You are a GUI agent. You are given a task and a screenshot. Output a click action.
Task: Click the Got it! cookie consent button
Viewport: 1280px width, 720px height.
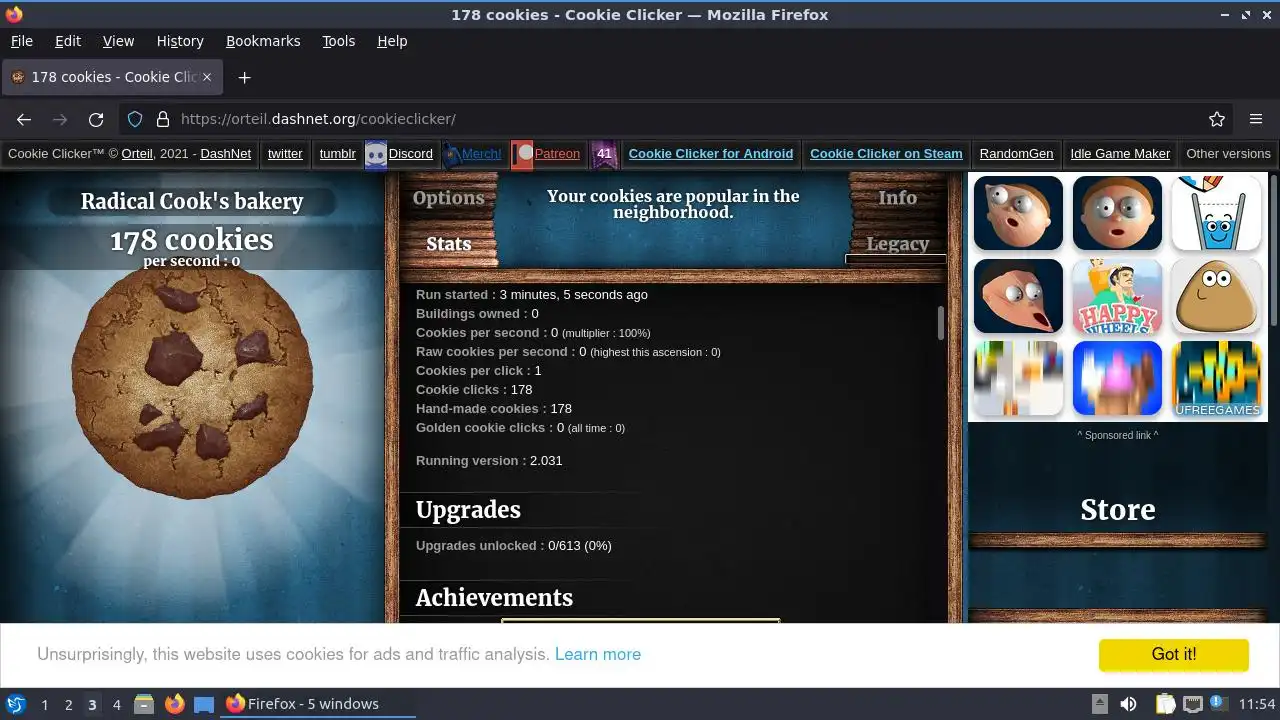[x=1173, y=654]
